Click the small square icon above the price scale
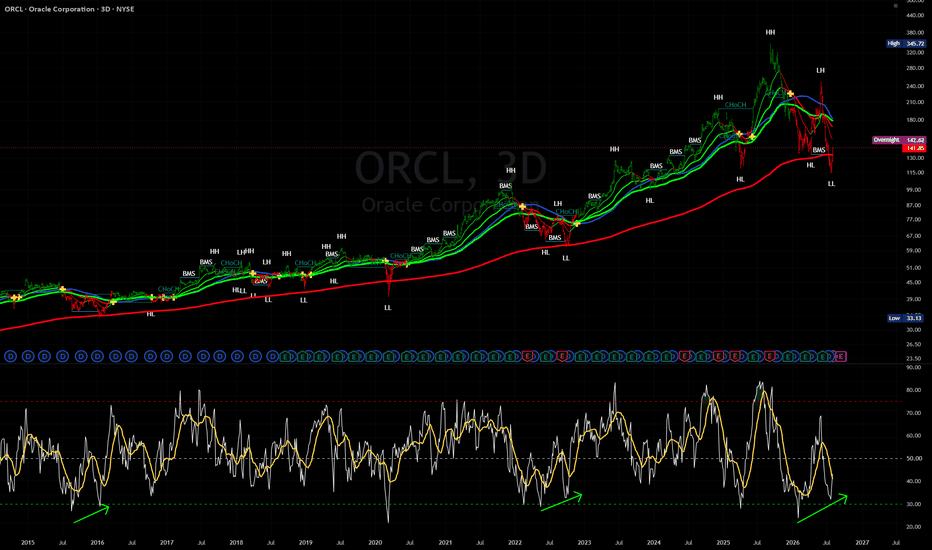The height and width of the screenshot is (550, 932). 896,5
